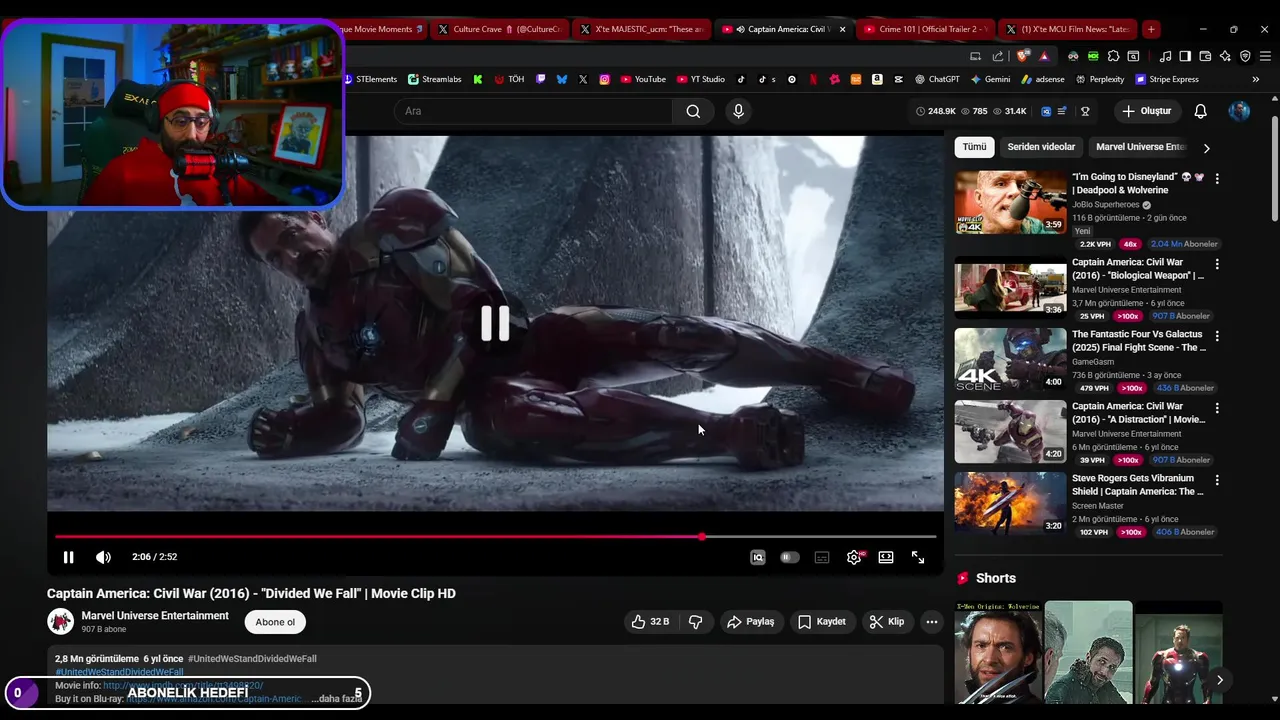This screenshot has width=1280, height=720.
Task: Click the Klip scissors button
Action: [887, 622]
